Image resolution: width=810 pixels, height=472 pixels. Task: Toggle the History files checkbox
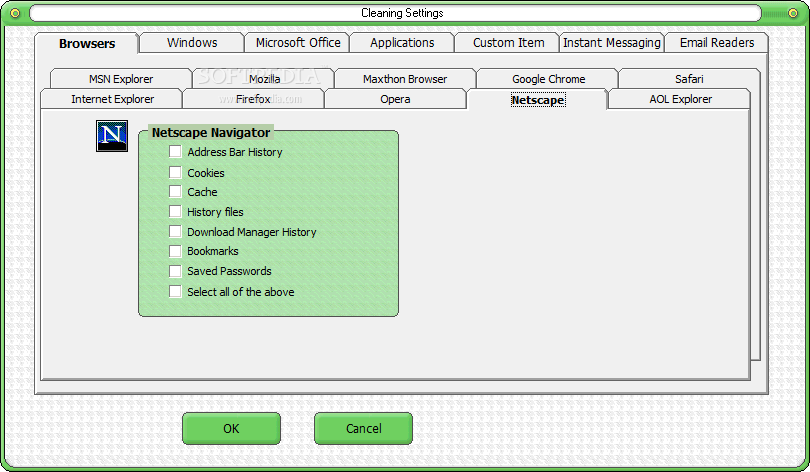175,211
